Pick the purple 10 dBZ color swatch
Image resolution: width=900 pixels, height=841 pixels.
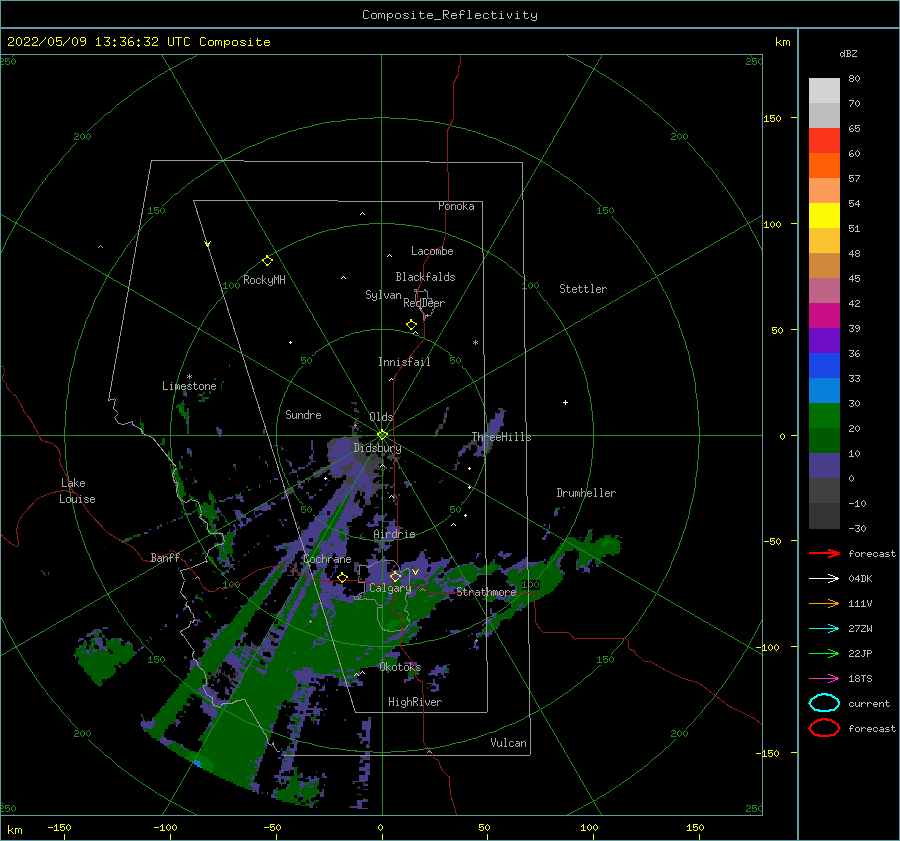click(x=824, y=466)
